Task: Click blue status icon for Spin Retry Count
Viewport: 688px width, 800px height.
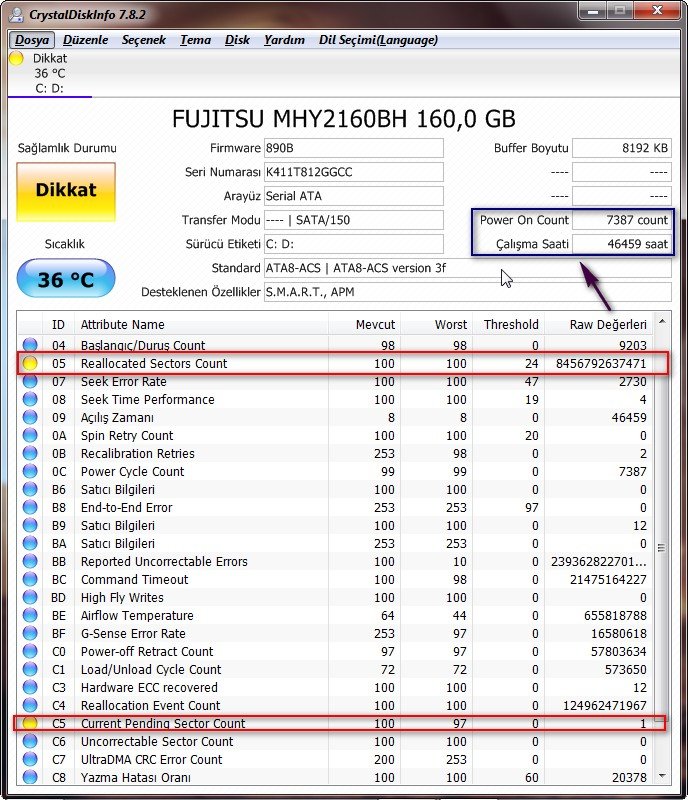Action: click(x=30, y=435)
